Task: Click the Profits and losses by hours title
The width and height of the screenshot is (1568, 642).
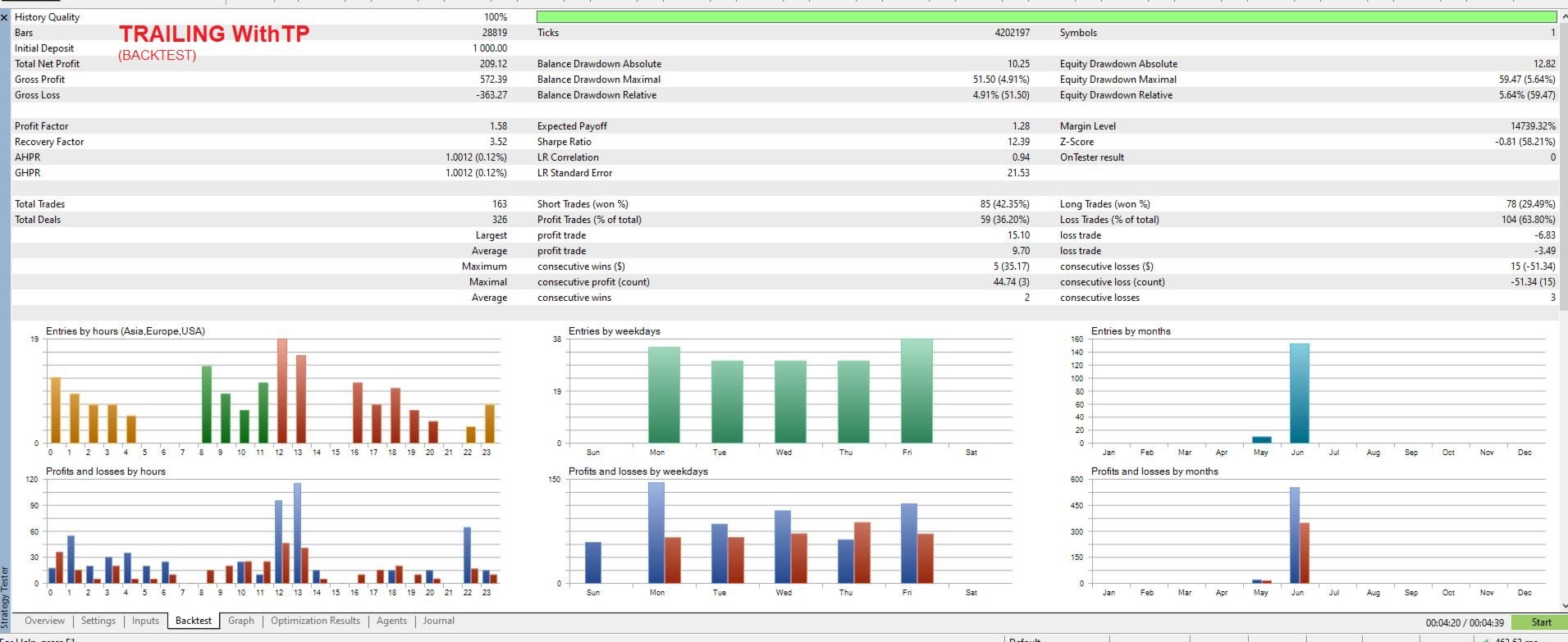Action: coord(106,471)
